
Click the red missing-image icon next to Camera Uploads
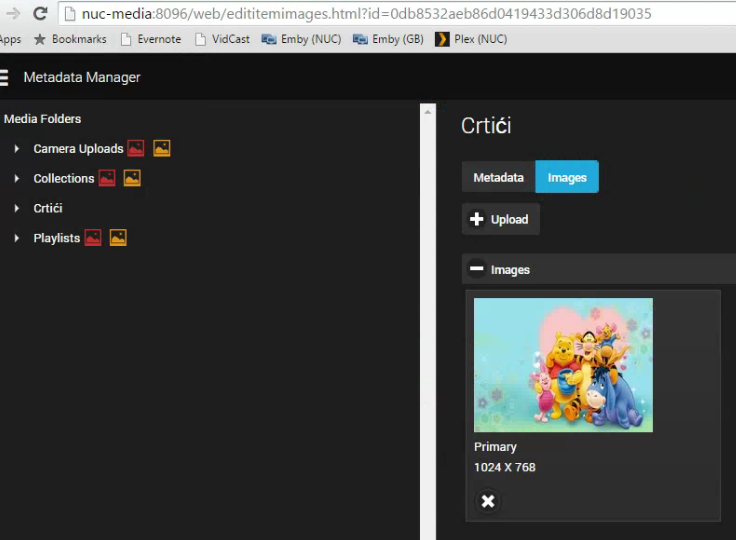click(136, 148)
